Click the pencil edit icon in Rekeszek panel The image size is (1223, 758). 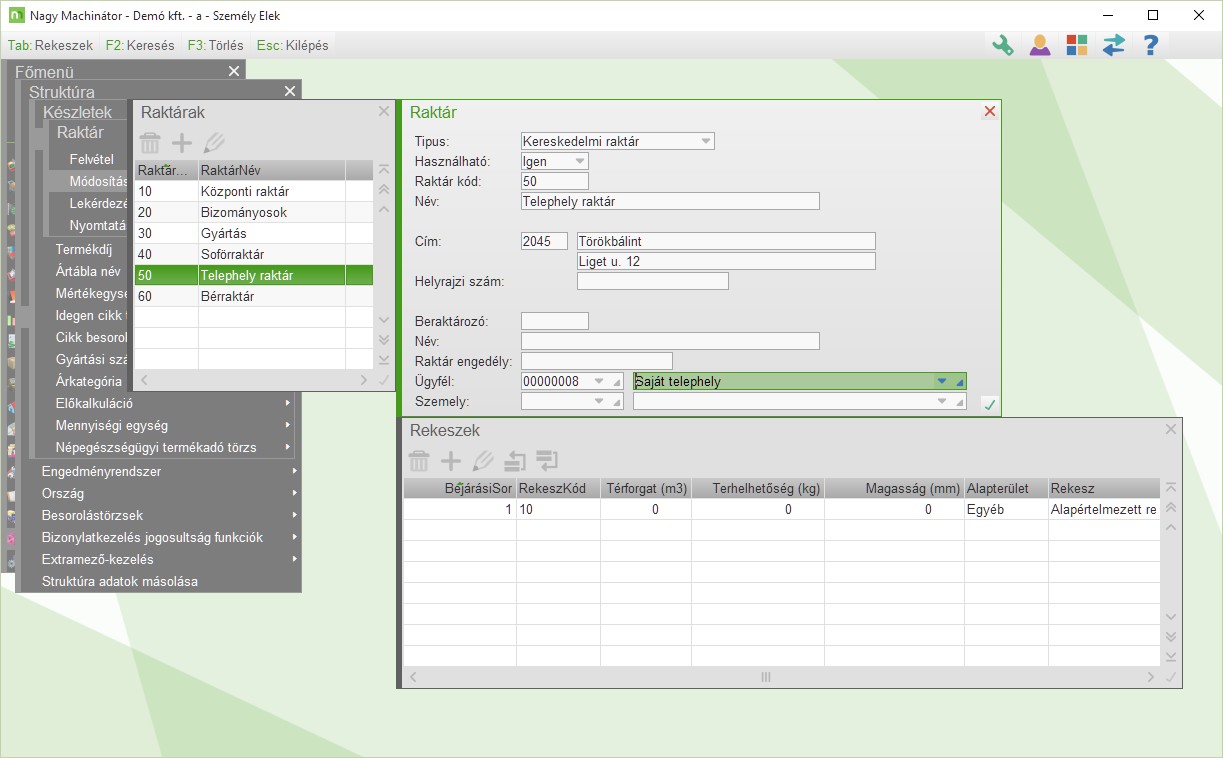click(483, 461)
